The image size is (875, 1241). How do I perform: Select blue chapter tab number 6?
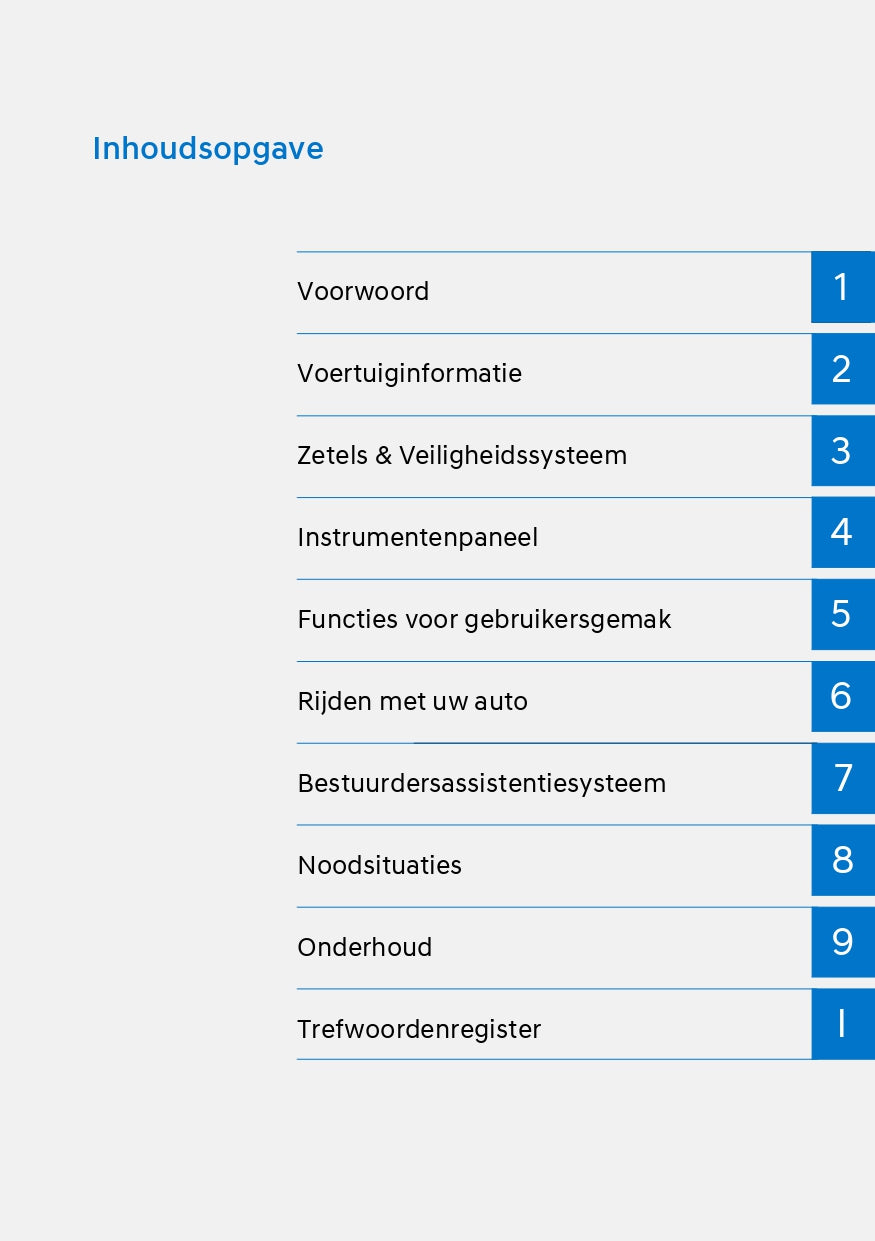click(842, 697)
